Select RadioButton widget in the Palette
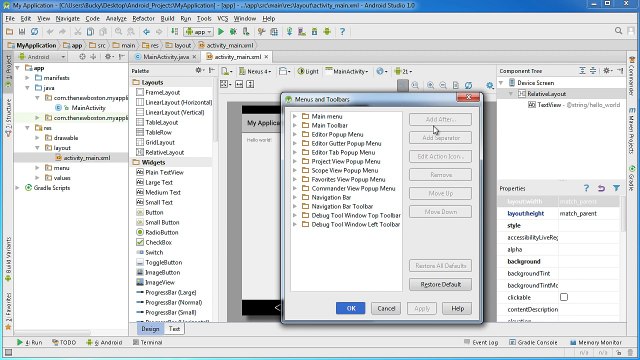The width and height of the screenshot is (640, 360). (x=157, y=232)
